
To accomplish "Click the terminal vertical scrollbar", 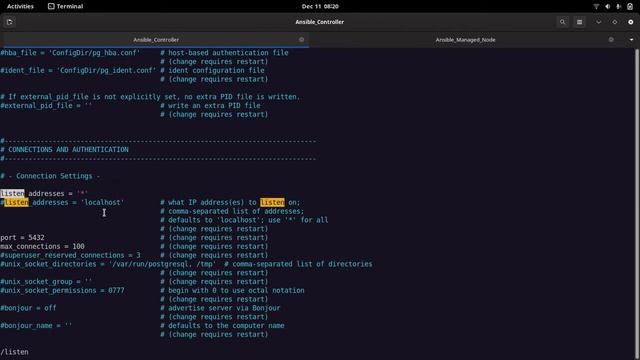I will pos(637,204).
